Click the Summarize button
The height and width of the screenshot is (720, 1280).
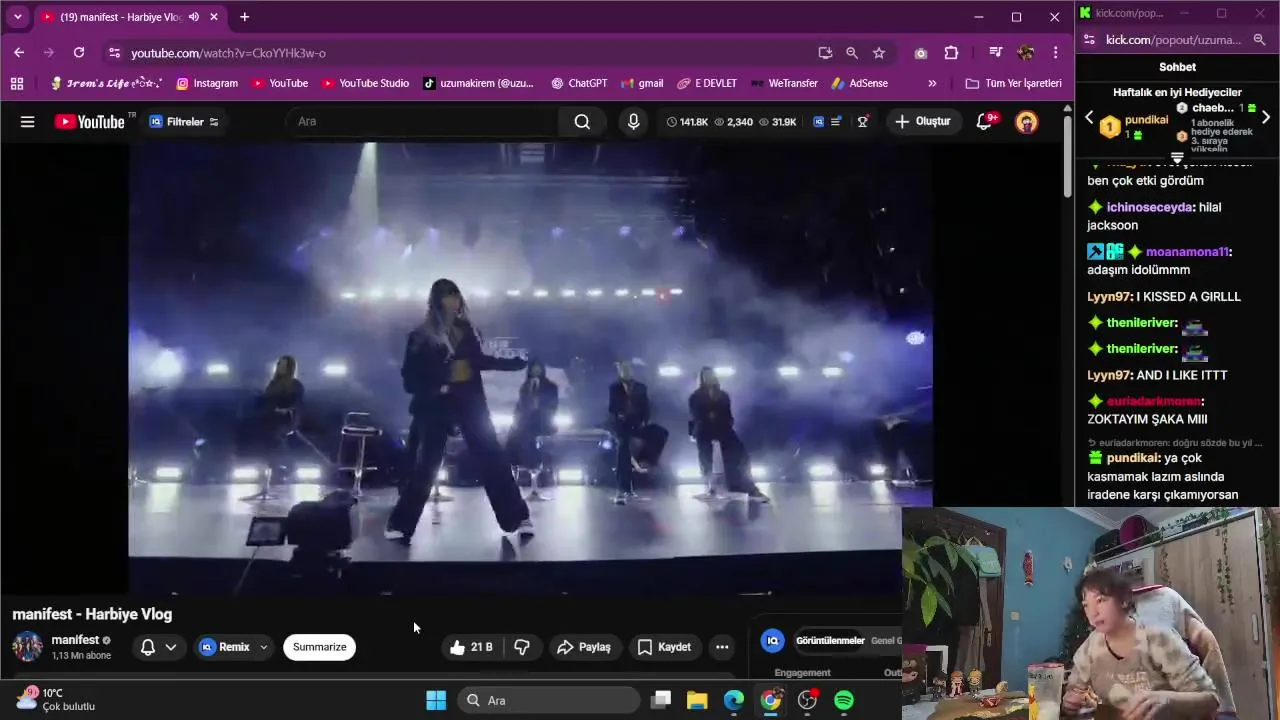[319, 647]
